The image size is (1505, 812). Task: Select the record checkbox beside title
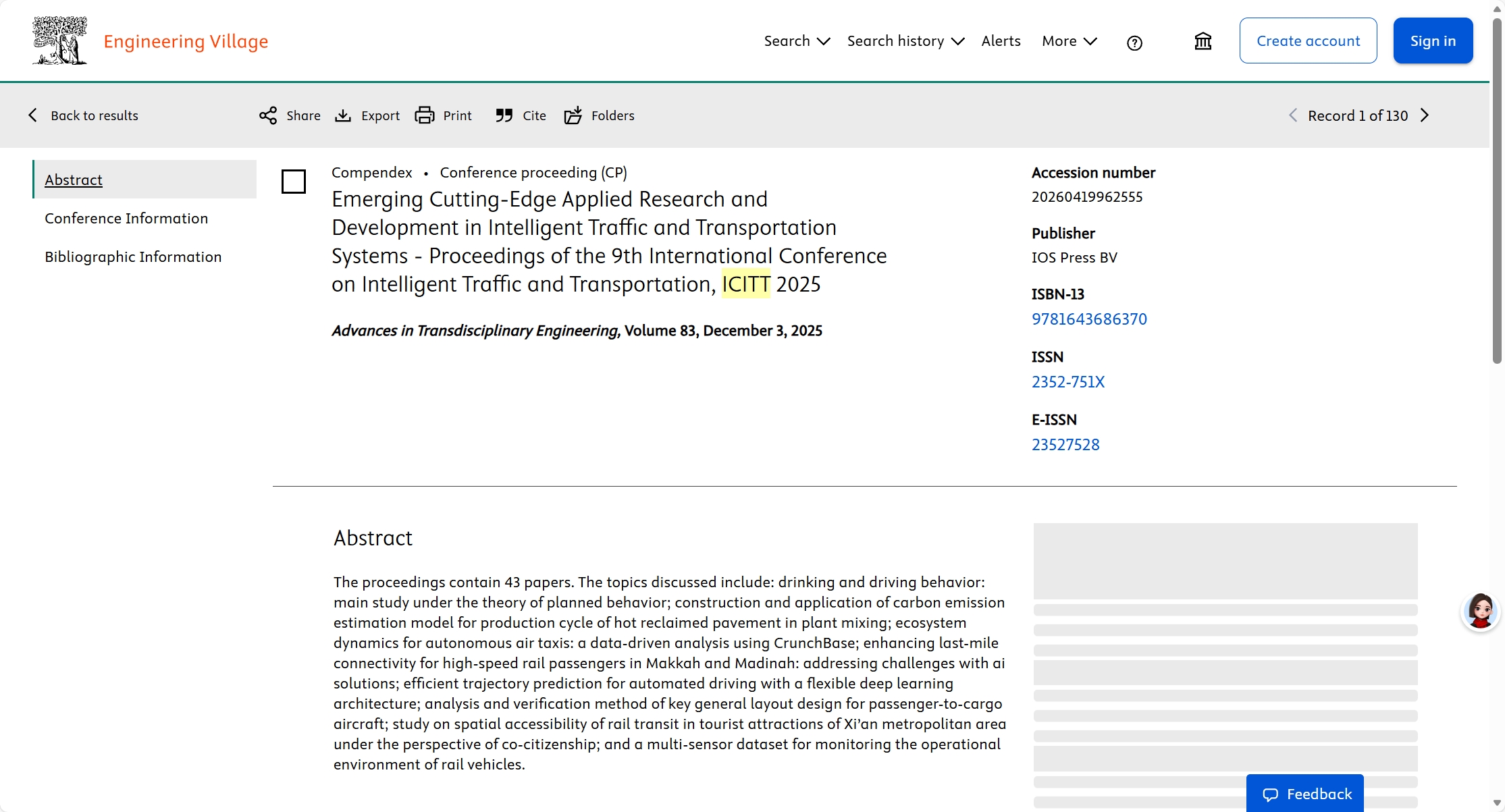294,182
